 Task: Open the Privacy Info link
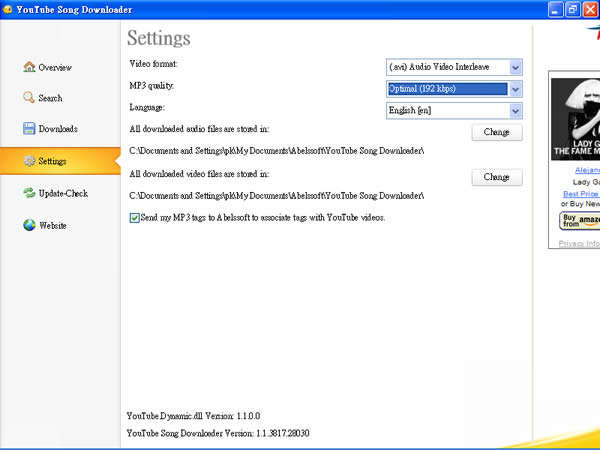[579, 243]
